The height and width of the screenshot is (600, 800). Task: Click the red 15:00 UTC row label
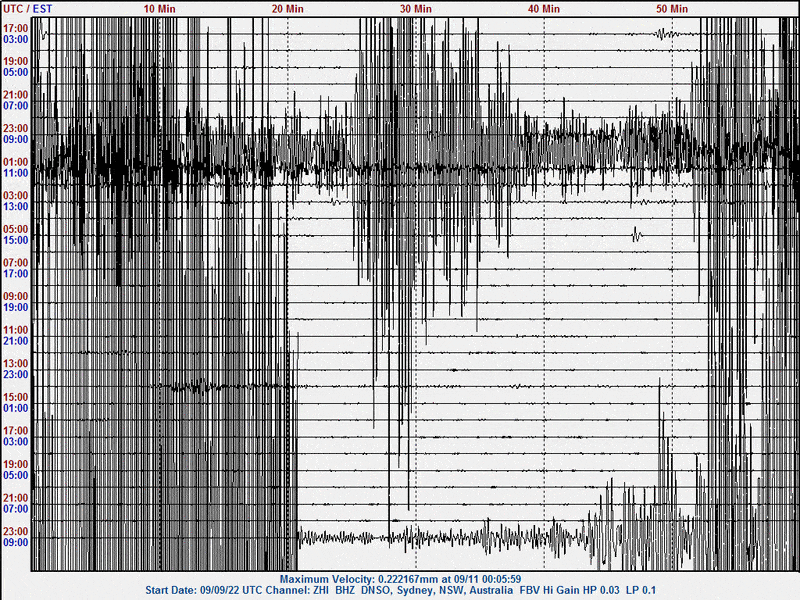point(15,397)
